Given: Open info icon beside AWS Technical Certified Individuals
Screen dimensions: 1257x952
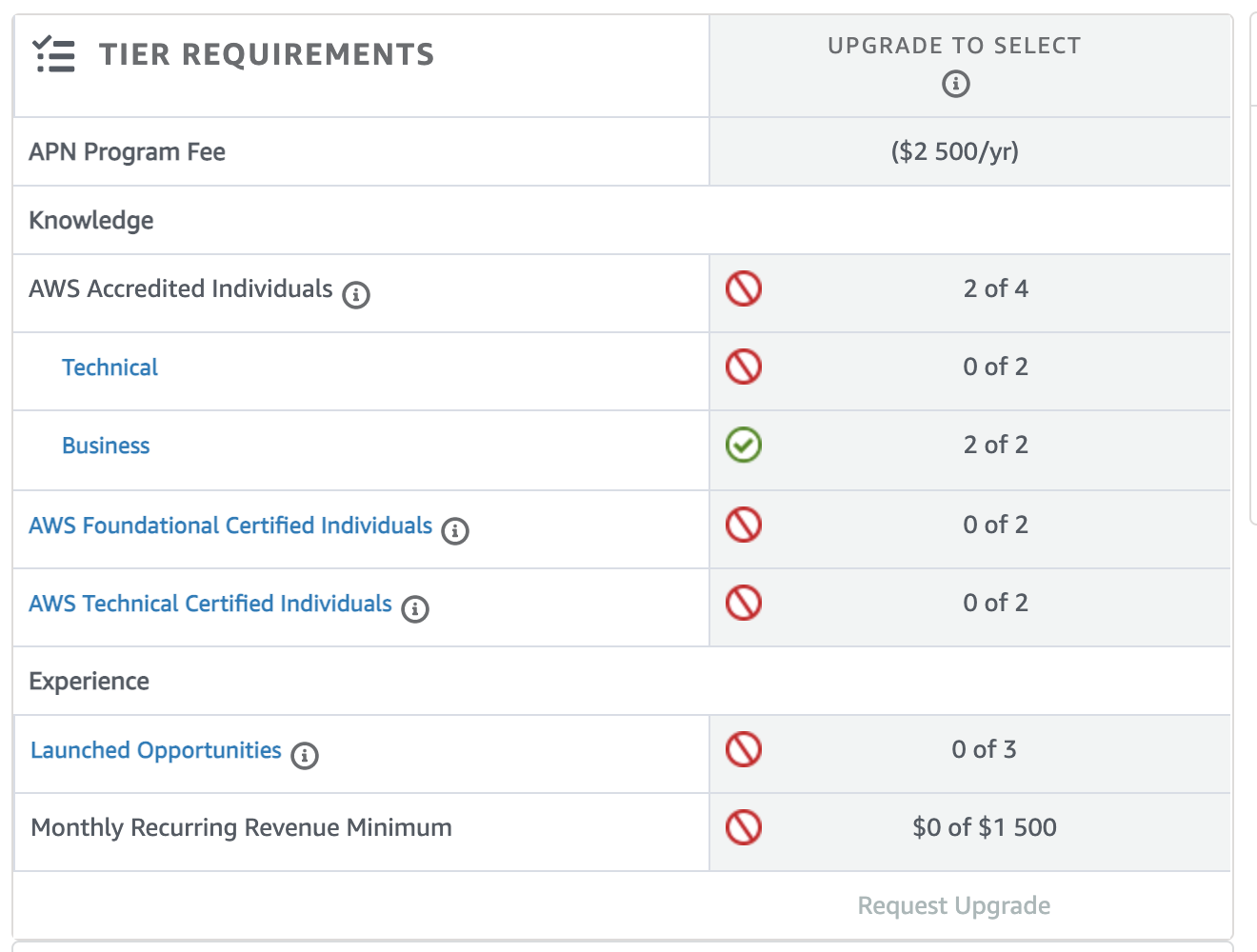Looking at the screenshot, I should (x=415, y=608).
